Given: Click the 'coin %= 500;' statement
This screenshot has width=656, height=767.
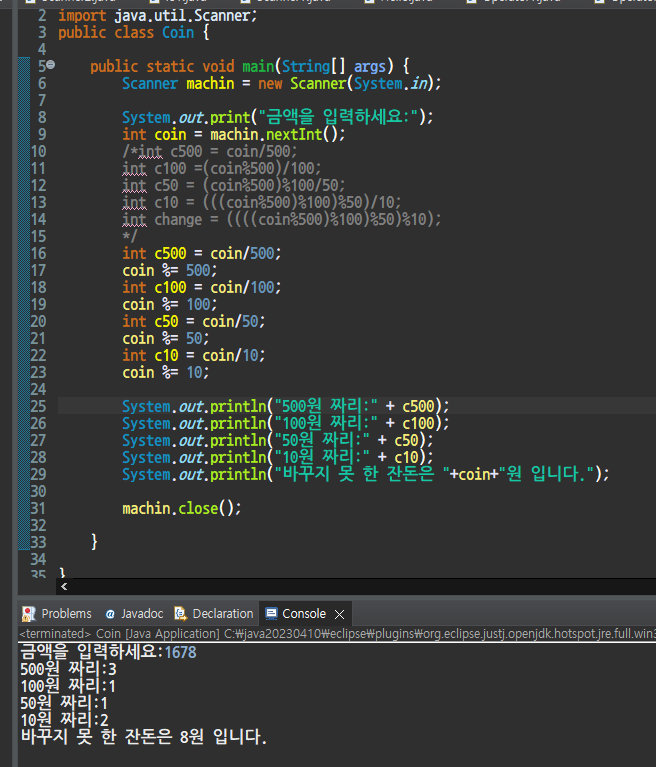Looking at the screenshot, I should [x=170, y=271].
